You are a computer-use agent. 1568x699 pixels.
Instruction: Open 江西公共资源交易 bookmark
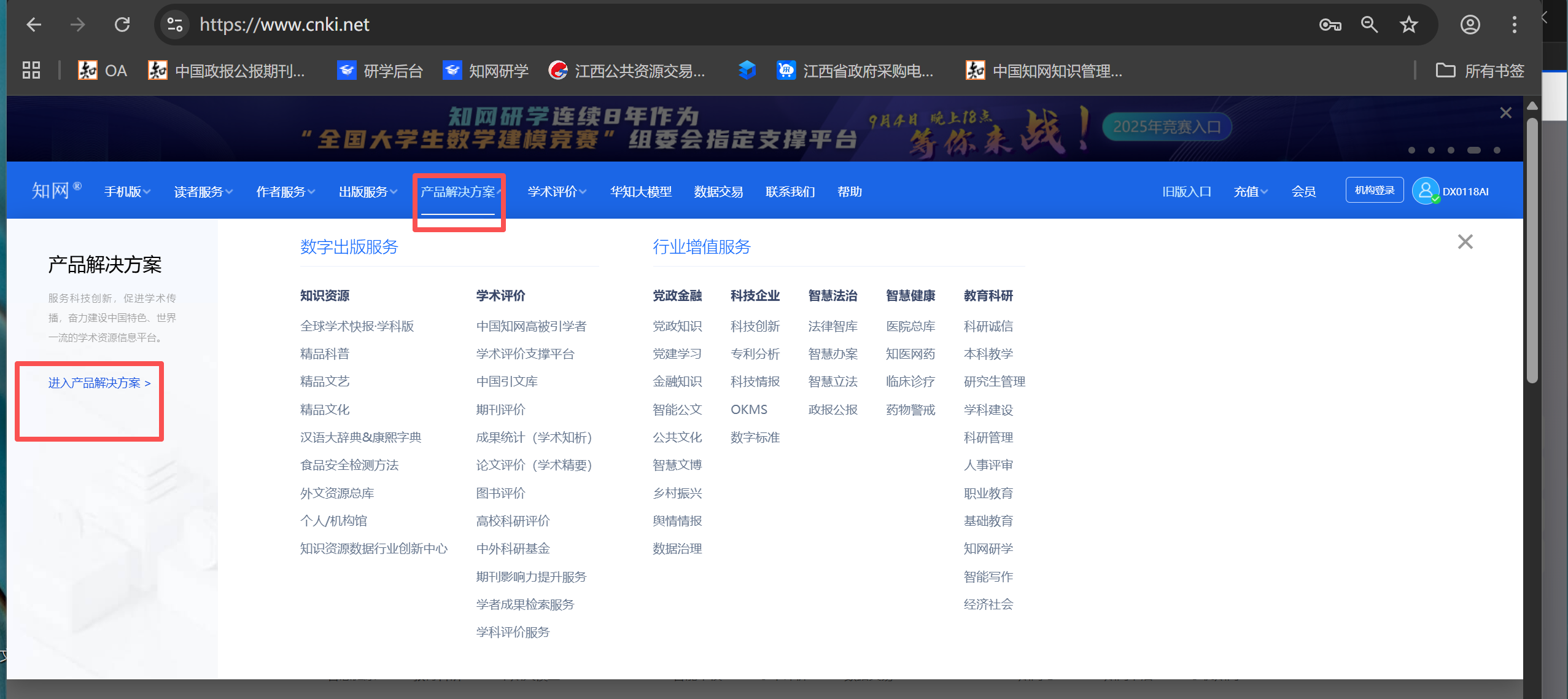pyautogui.click(x=627, y=71)
